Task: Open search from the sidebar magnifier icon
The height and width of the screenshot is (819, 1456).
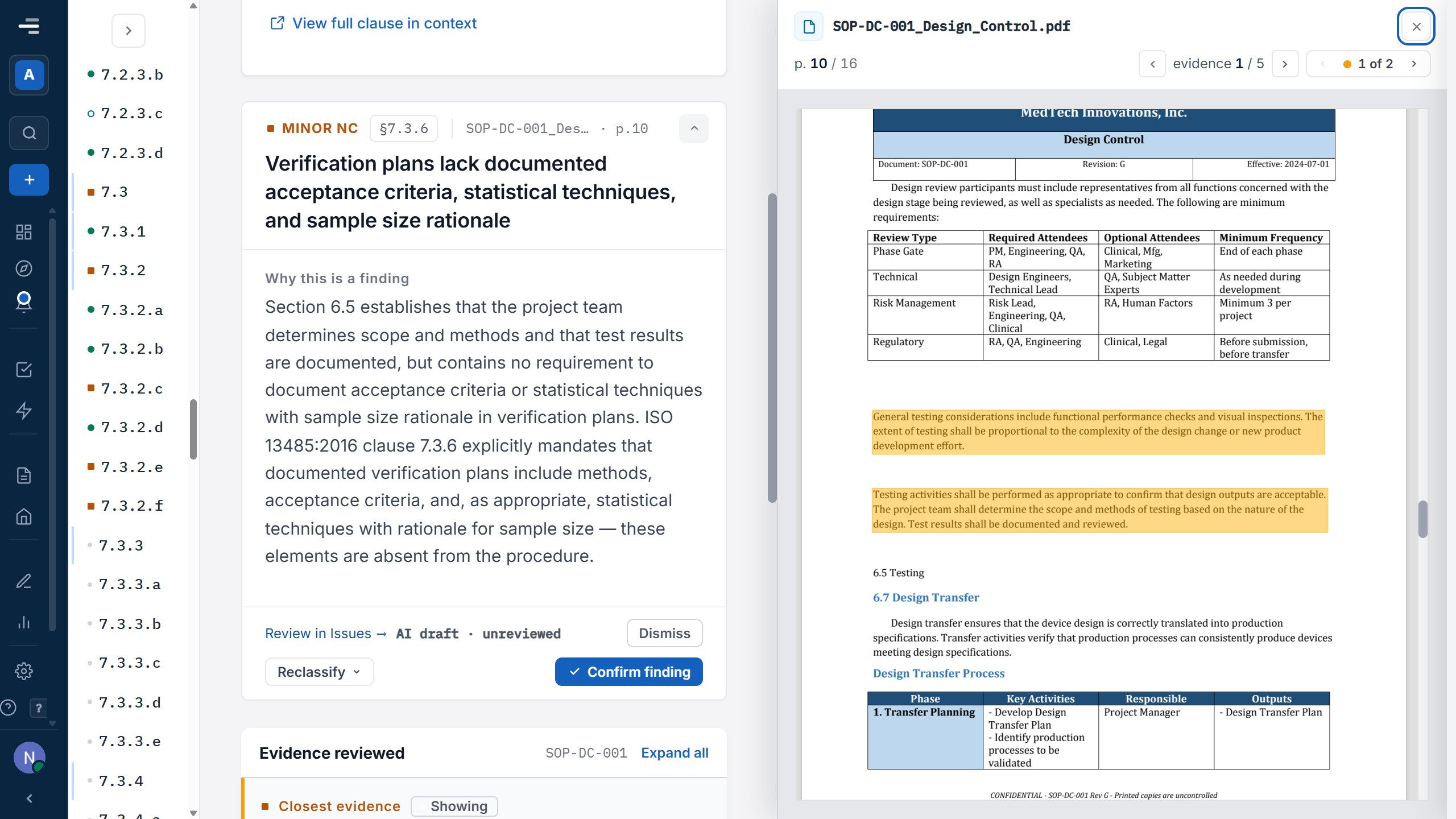Action: tap(29, 133)
